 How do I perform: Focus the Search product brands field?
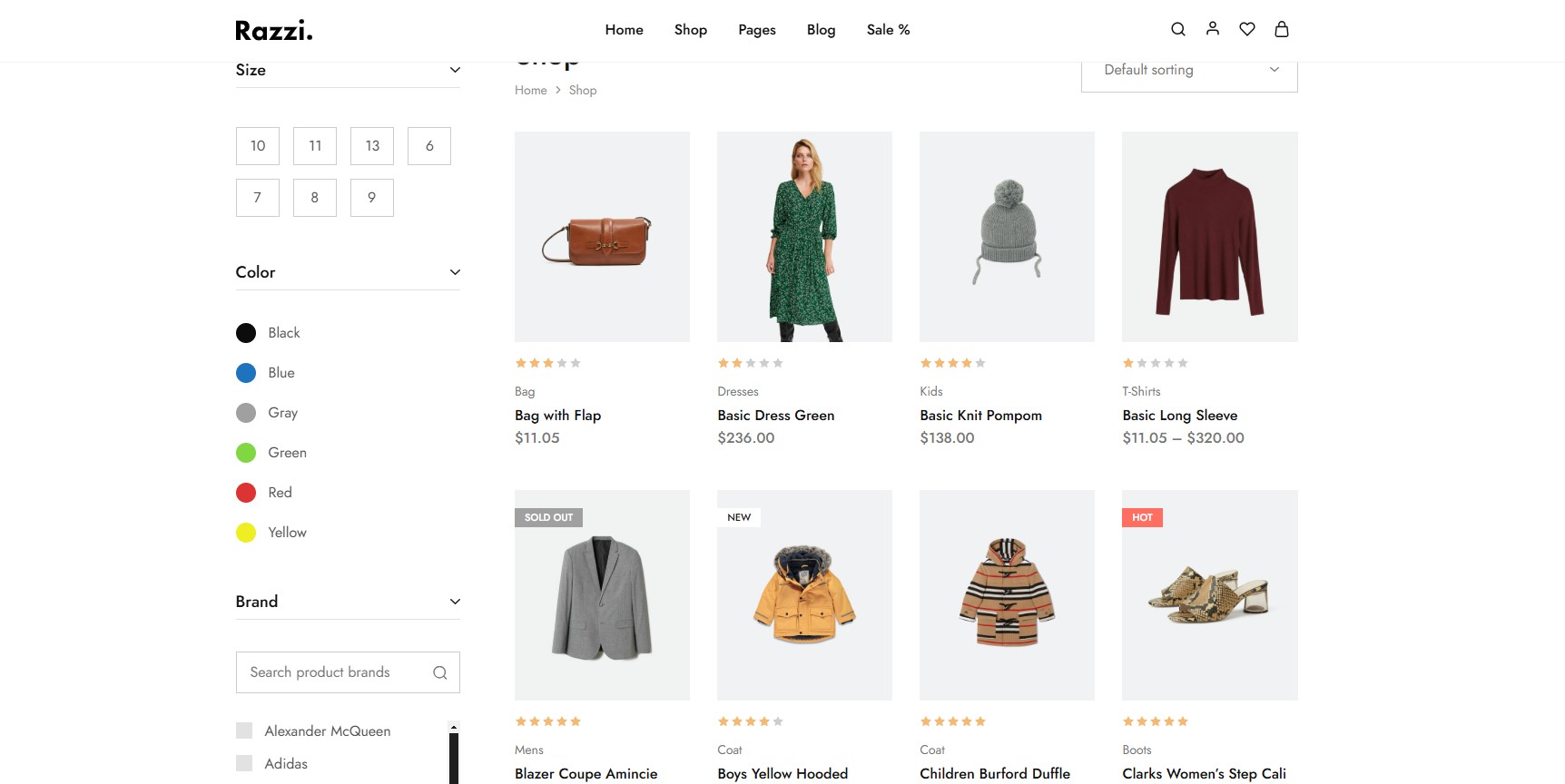click(348, 672)
